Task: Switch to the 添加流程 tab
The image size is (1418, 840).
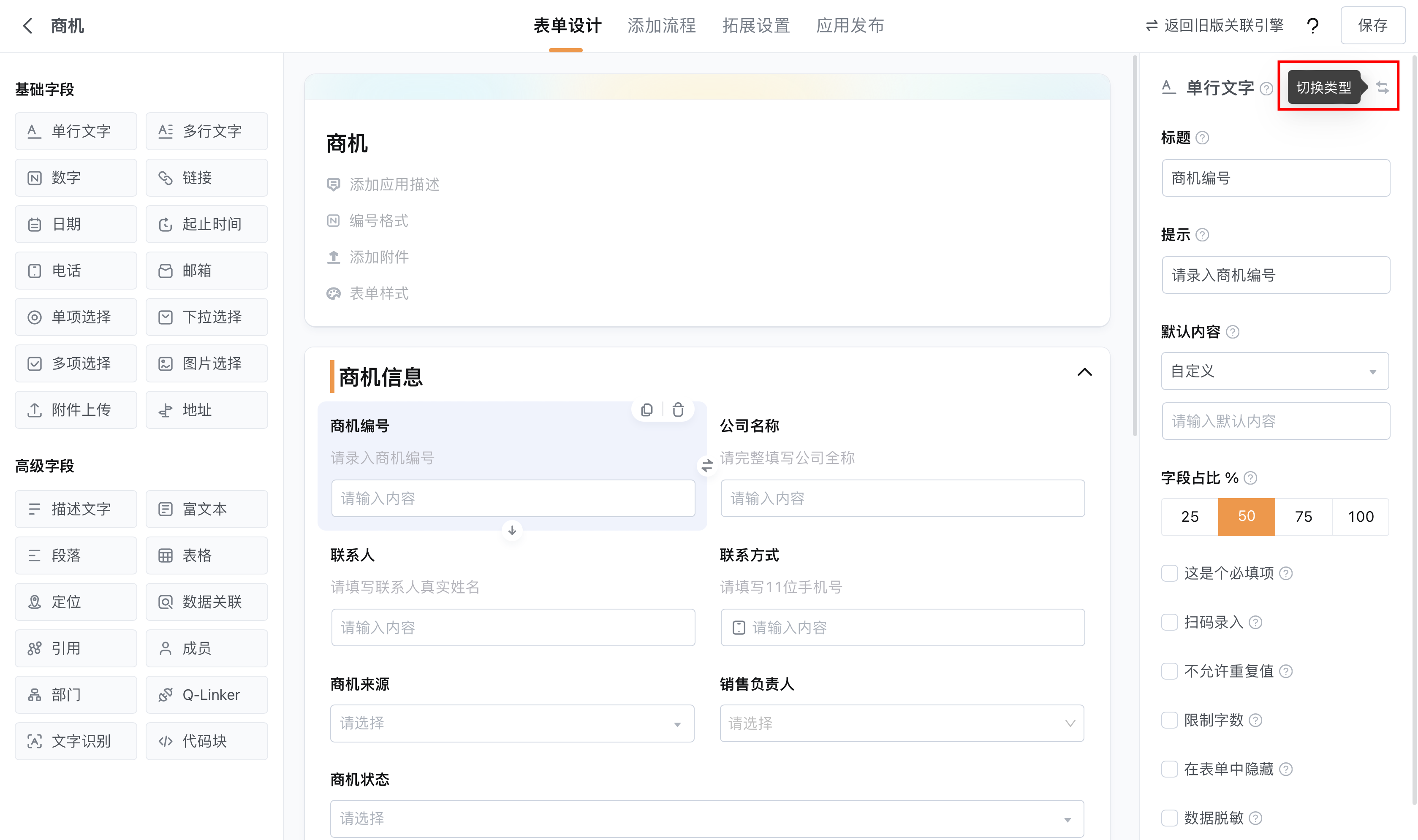Action: [x=662, y=25]
